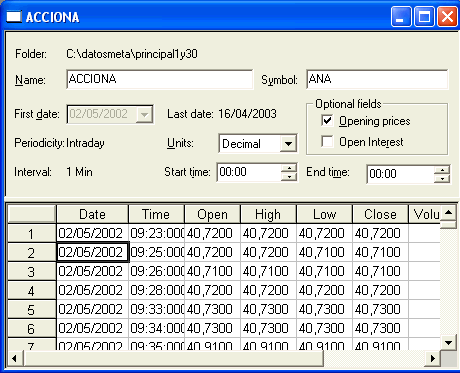
Task: Decrease End time with down spinner
Action: click(x=442, y=179)
